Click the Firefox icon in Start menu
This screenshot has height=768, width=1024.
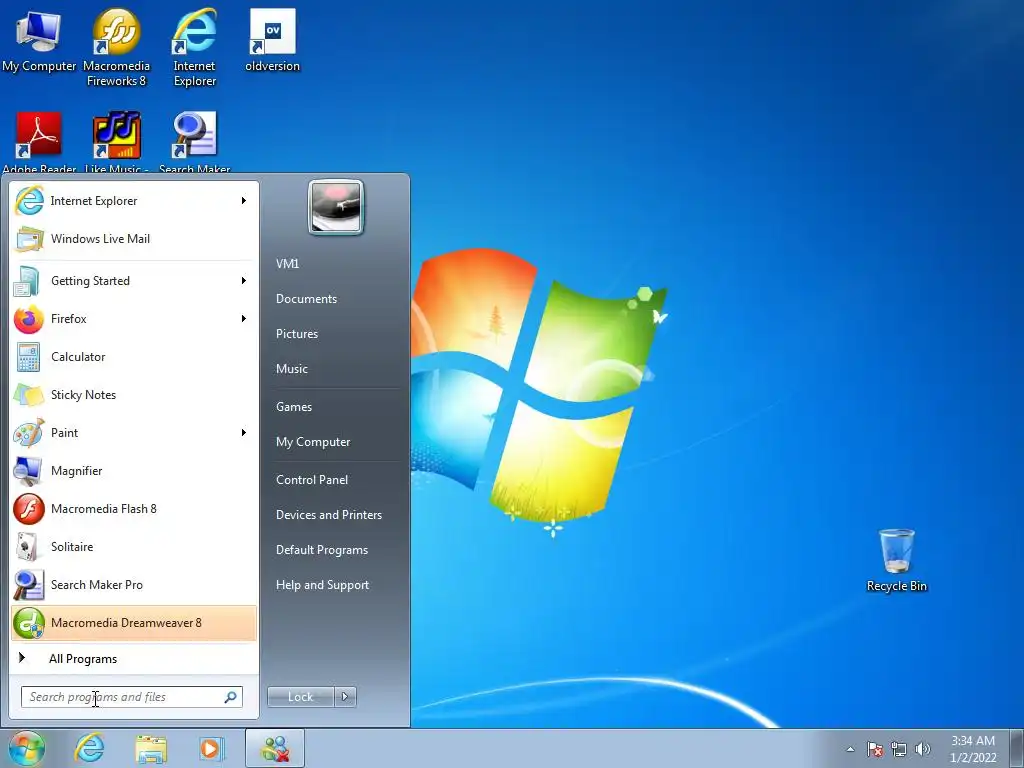(29, 319)
